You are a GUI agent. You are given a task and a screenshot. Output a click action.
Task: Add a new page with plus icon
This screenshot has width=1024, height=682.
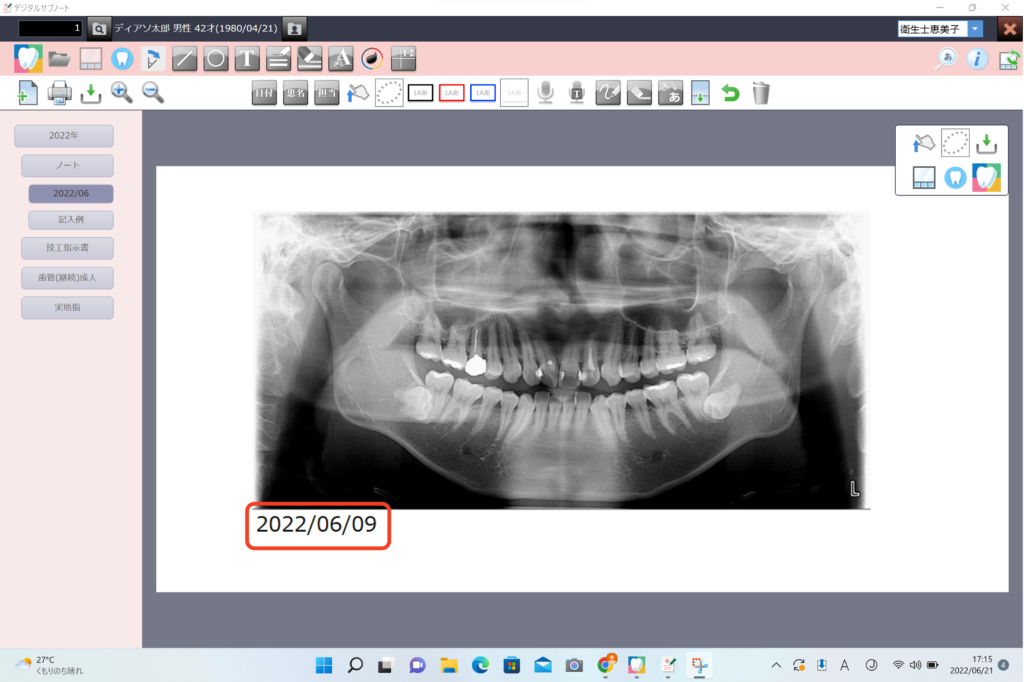(28, 93)
